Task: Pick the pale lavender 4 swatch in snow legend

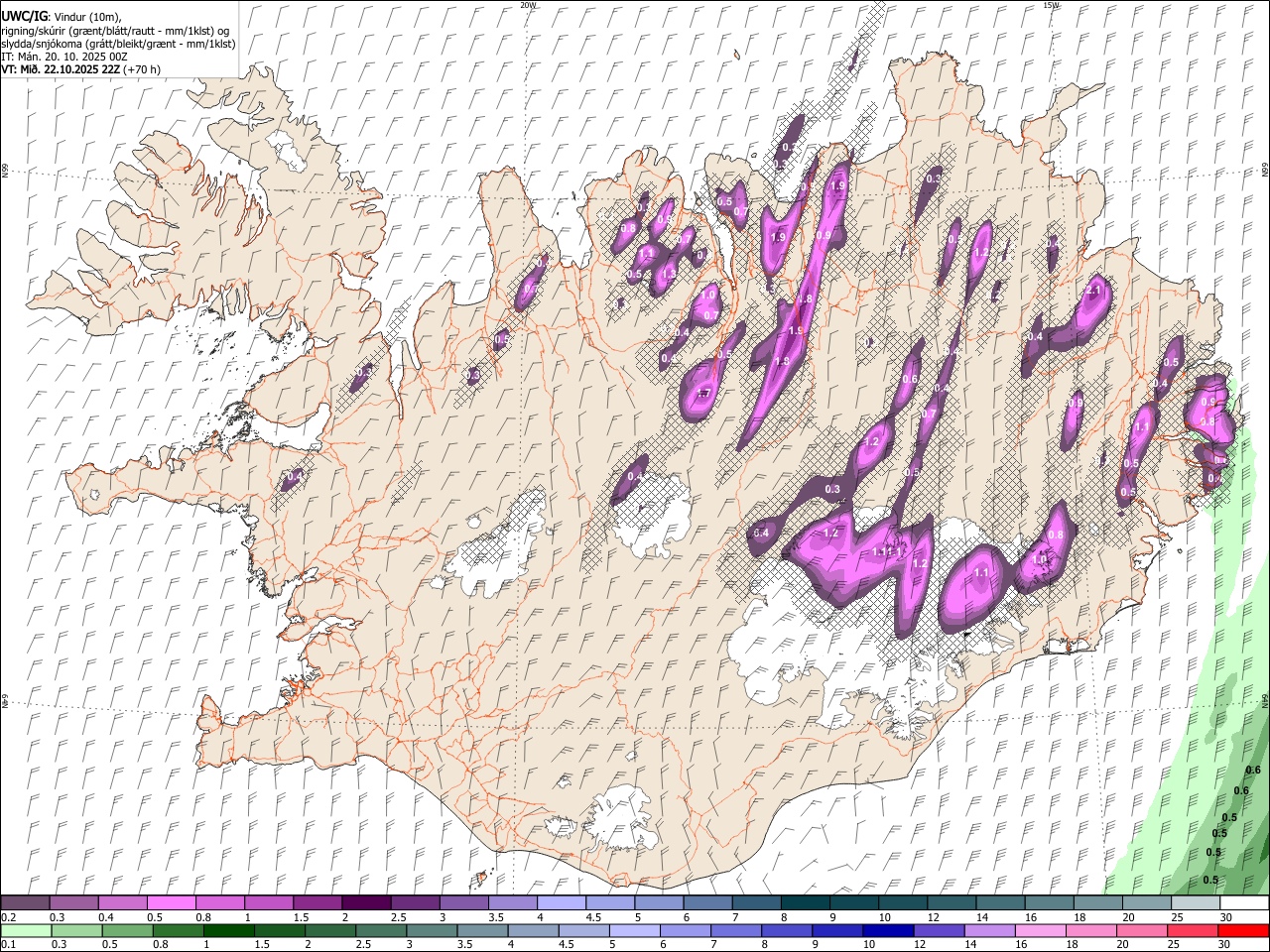Action: (x=562, y=903)
